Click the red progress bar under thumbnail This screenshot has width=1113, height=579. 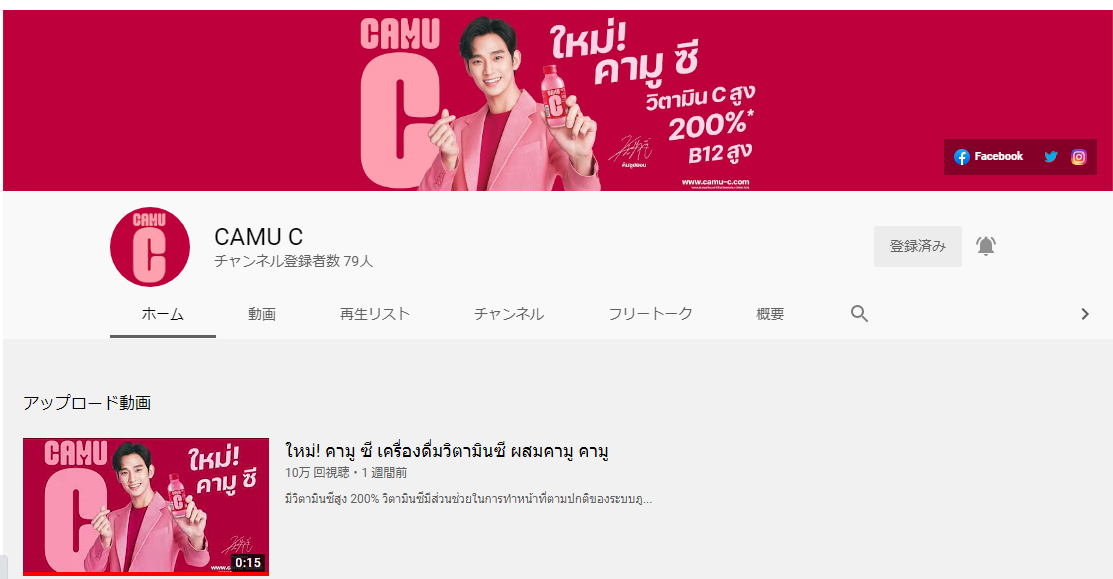click(x=146, y=573)
